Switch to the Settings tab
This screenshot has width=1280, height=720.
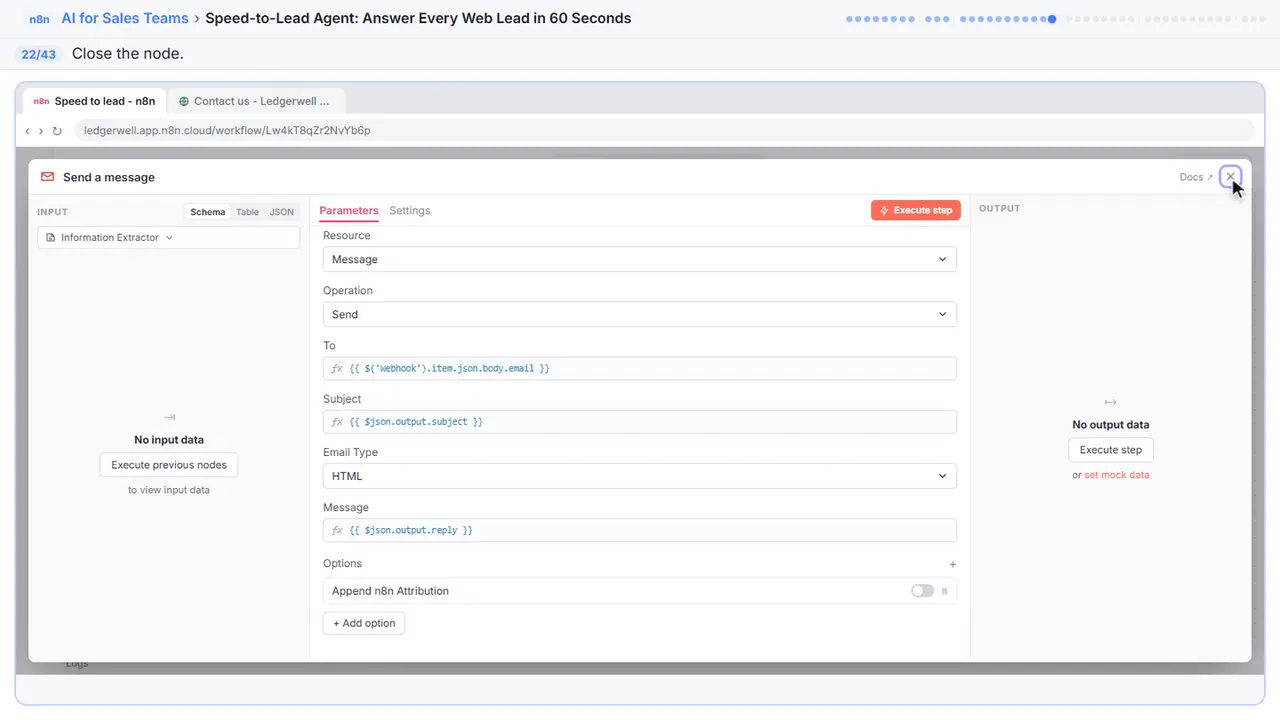coord(410,211)
